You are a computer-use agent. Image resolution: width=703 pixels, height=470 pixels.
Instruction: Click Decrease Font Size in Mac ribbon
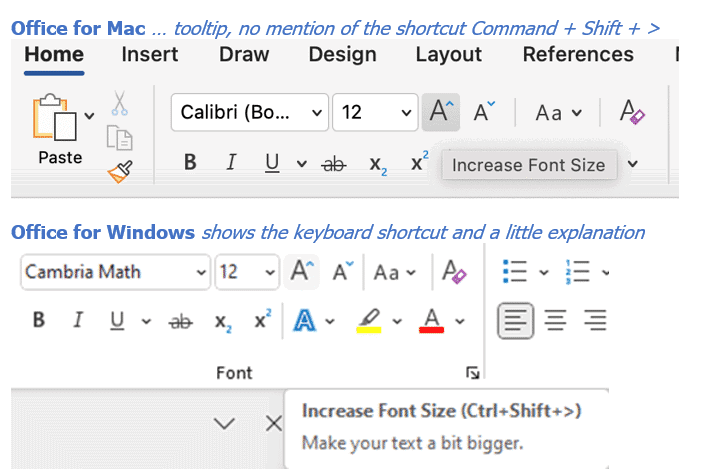(x=484, y=112)
